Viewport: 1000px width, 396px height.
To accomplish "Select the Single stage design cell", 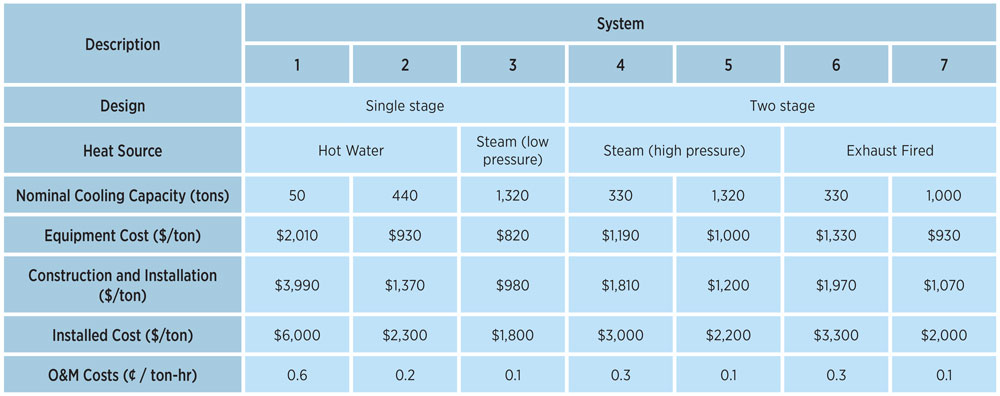I will [x=405, y=105].
